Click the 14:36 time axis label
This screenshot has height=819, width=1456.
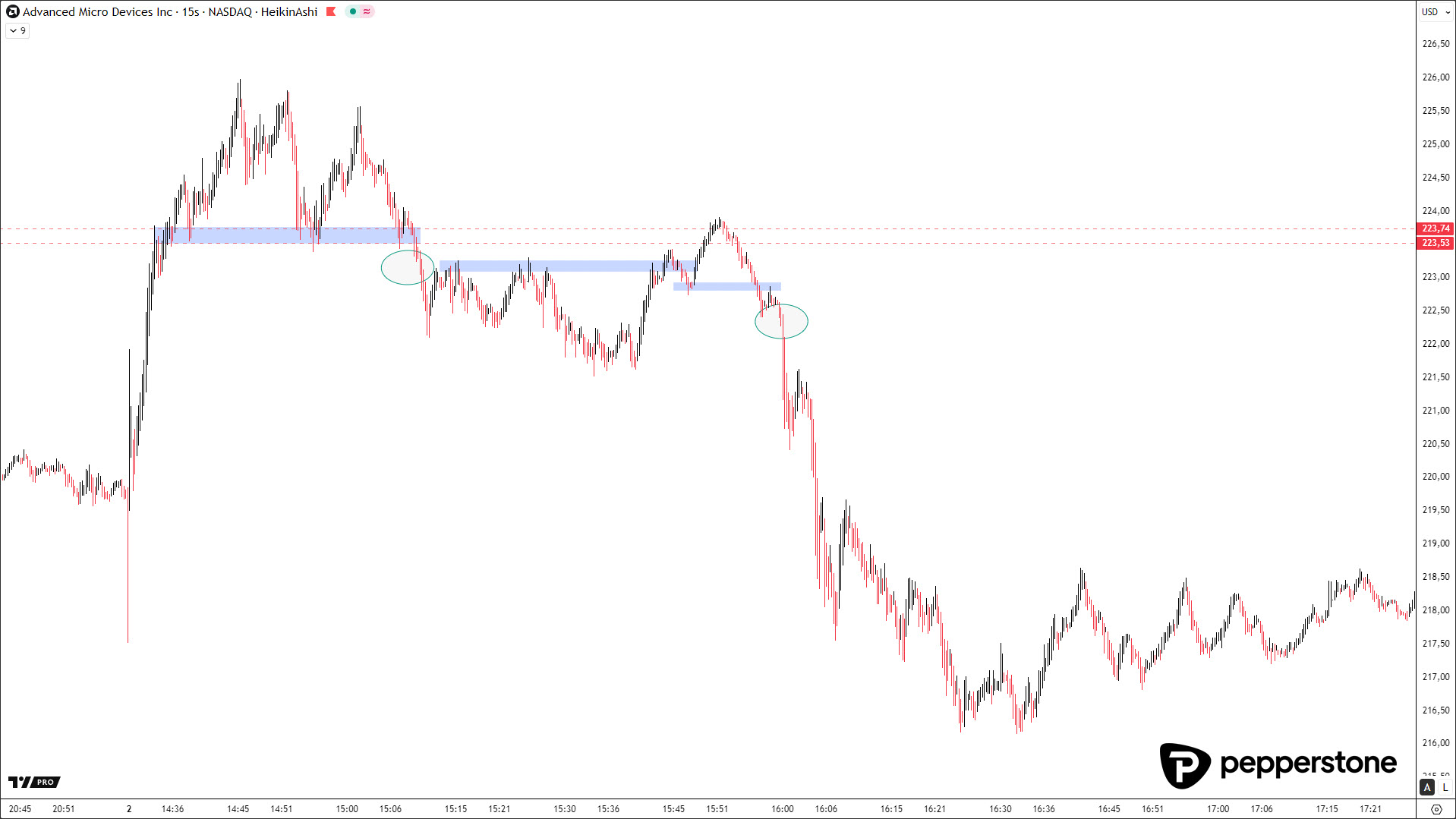[x=172, y=809]
